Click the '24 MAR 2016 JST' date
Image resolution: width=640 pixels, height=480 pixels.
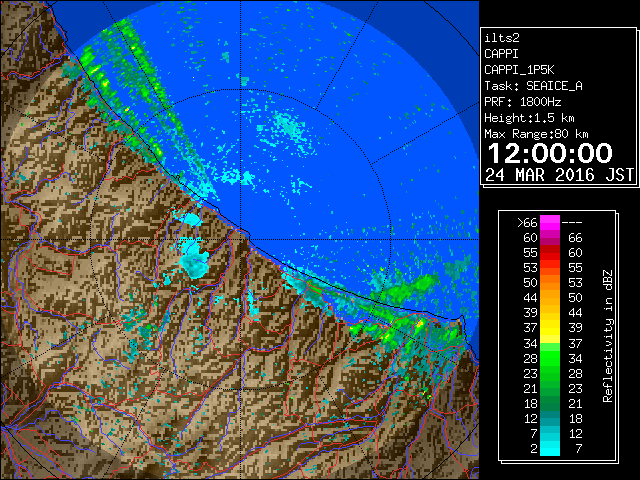560,175
